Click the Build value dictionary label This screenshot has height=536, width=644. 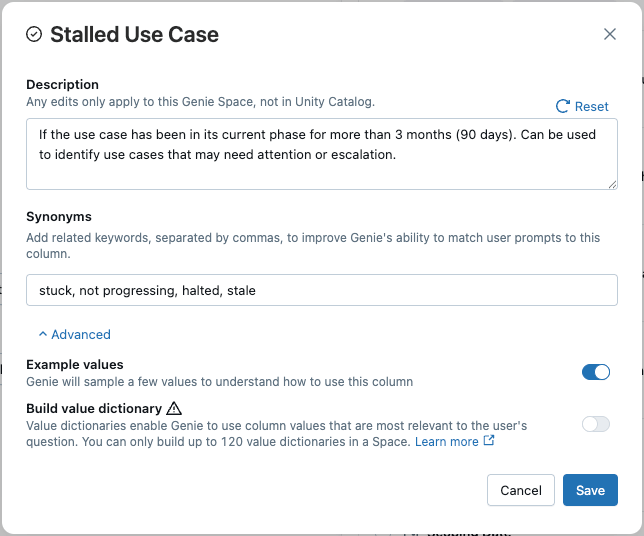(94, 408)
